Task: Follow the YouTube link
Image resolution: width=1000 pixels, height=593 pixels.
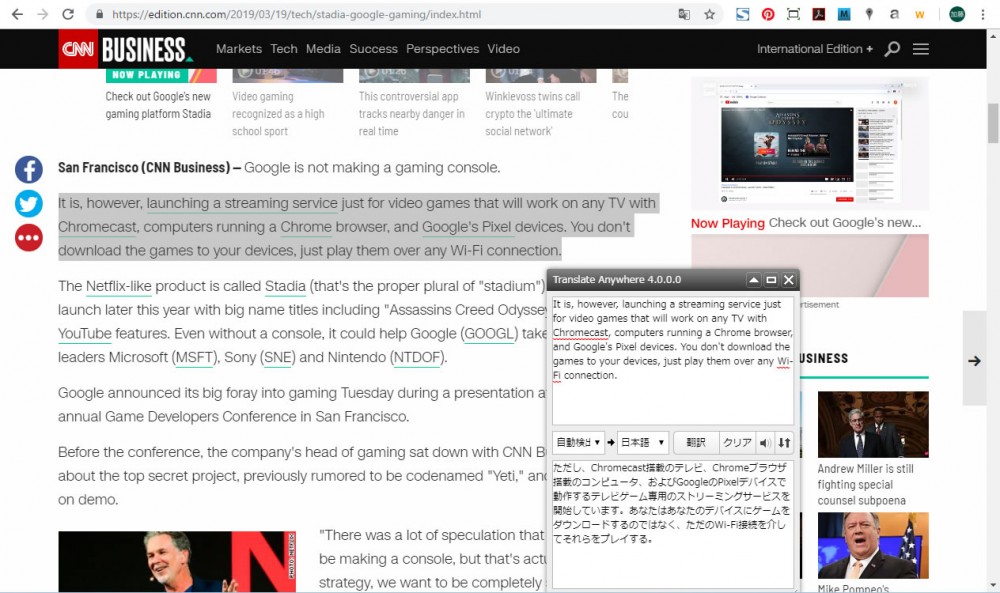Action: click(x=85, y=333)
